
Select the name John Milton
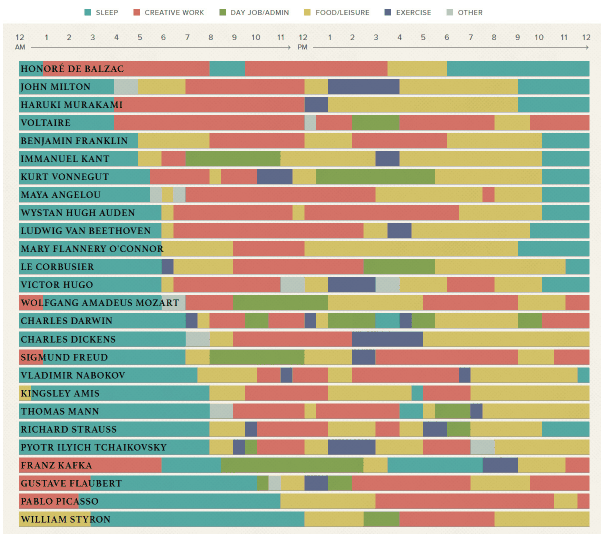tap(56, 87)
